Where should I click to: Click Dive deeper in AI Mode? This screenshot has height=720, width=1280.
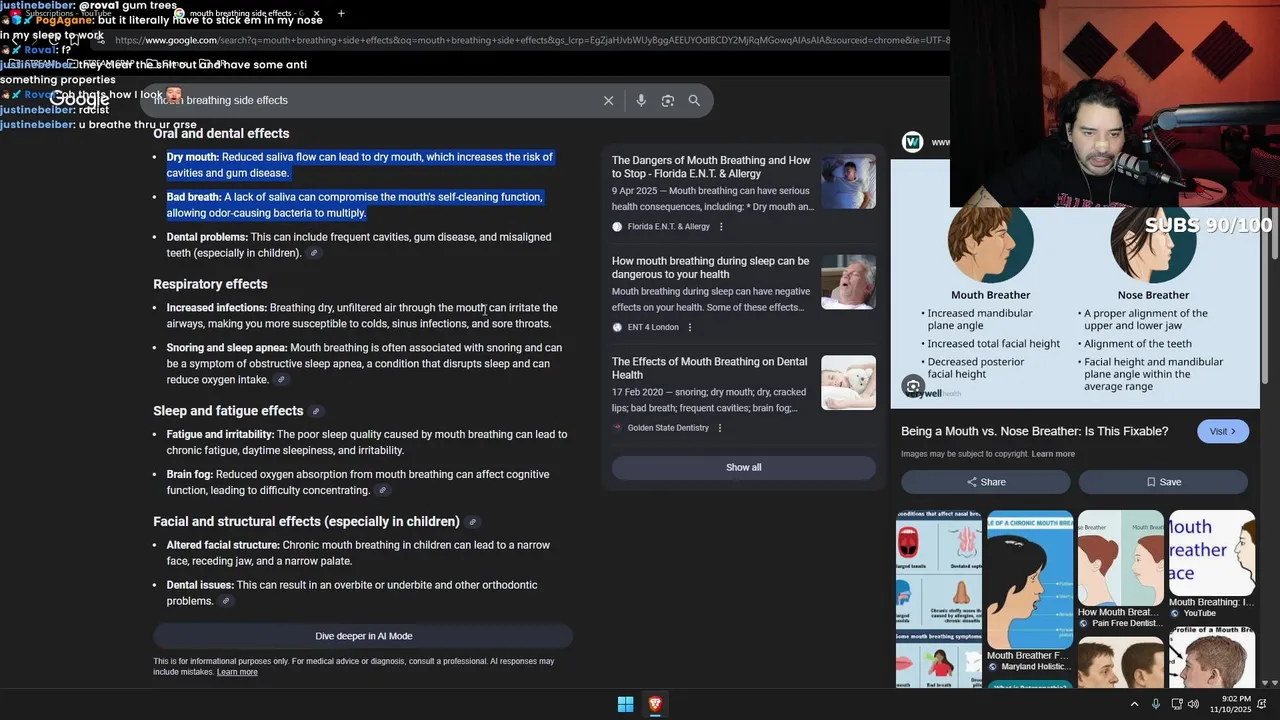pyautogui.click(x=363, y=636)
